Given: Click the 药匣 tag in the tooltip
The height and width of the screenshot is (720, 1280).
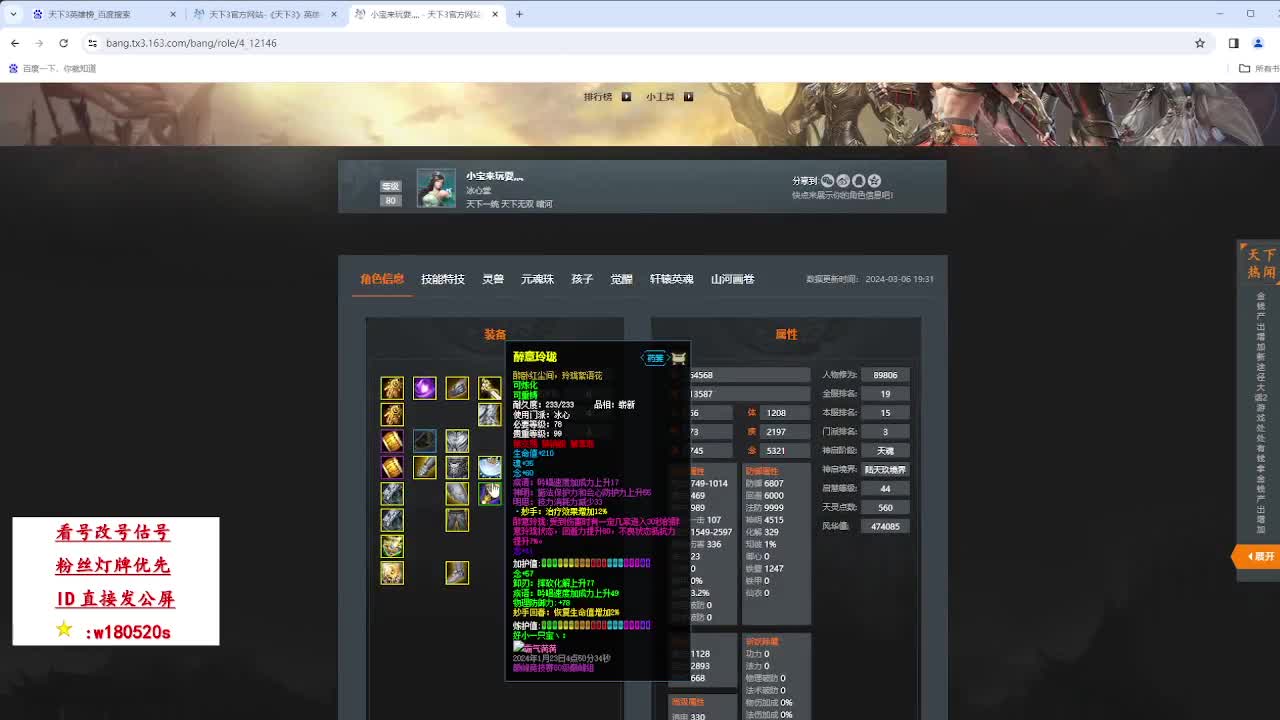Looking at the screenshot, I should [654, 358].
